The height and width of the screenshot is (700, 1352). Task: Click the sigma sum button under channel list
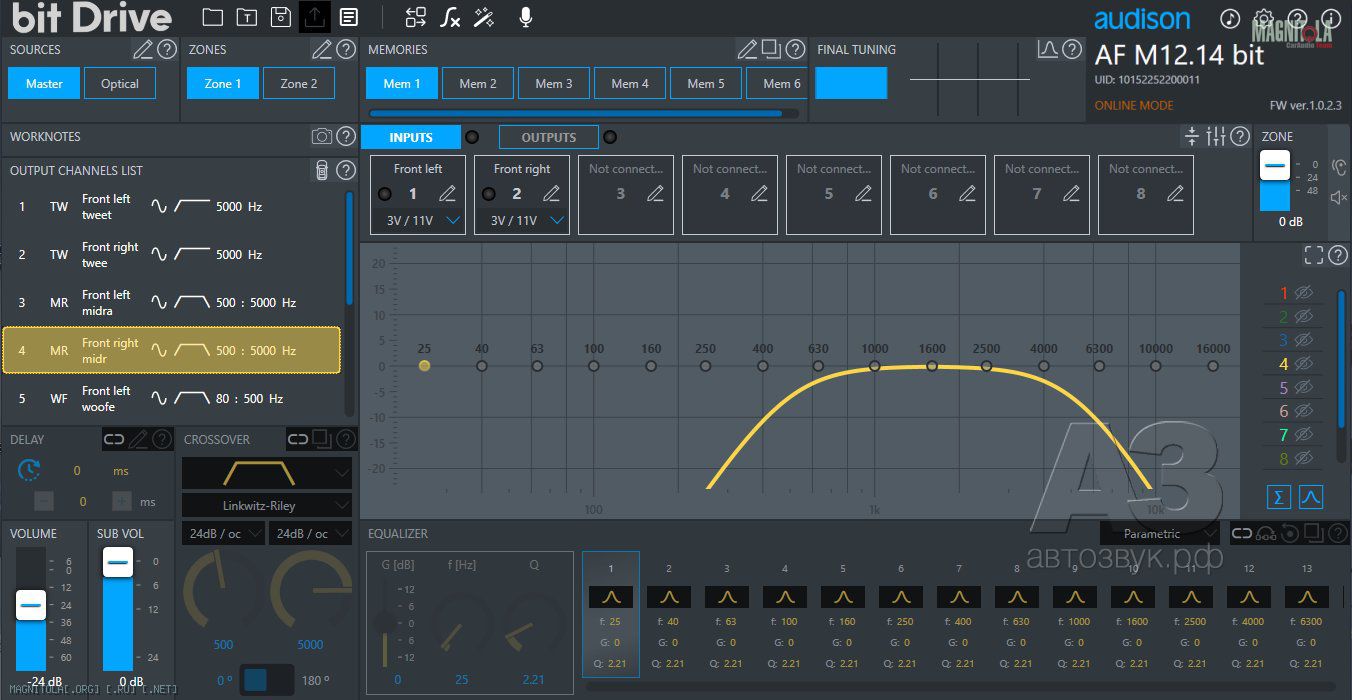click(1279, 497)
